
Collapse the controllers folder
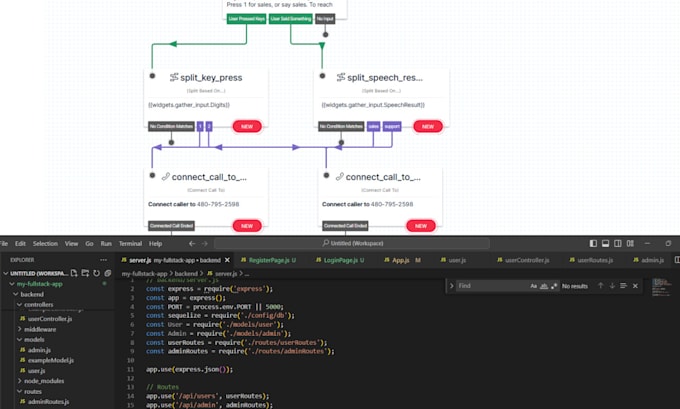pos(19,304)
